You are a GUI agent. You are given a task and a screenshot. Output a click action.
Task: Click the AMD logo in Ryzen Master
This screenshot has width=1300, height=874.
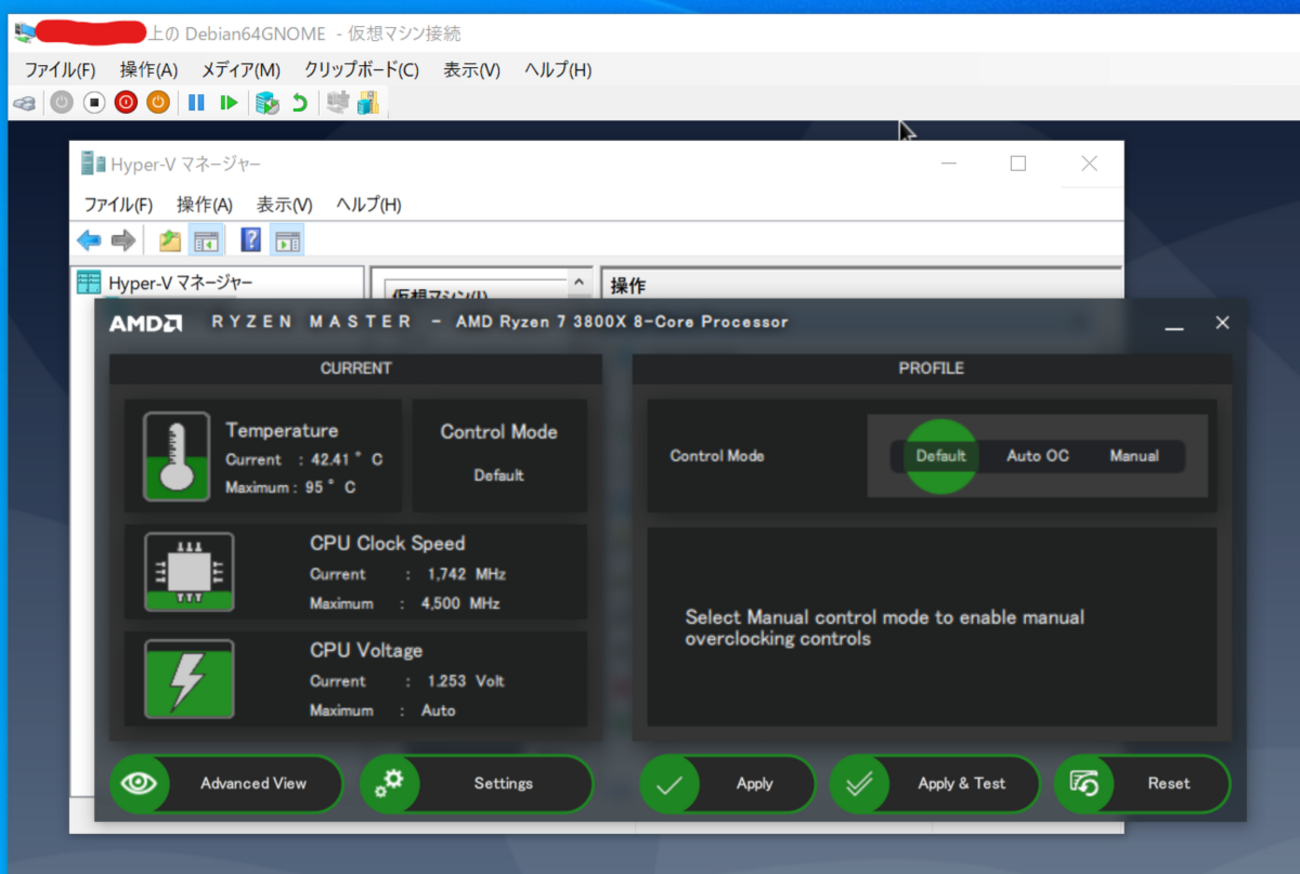(145, 323)
